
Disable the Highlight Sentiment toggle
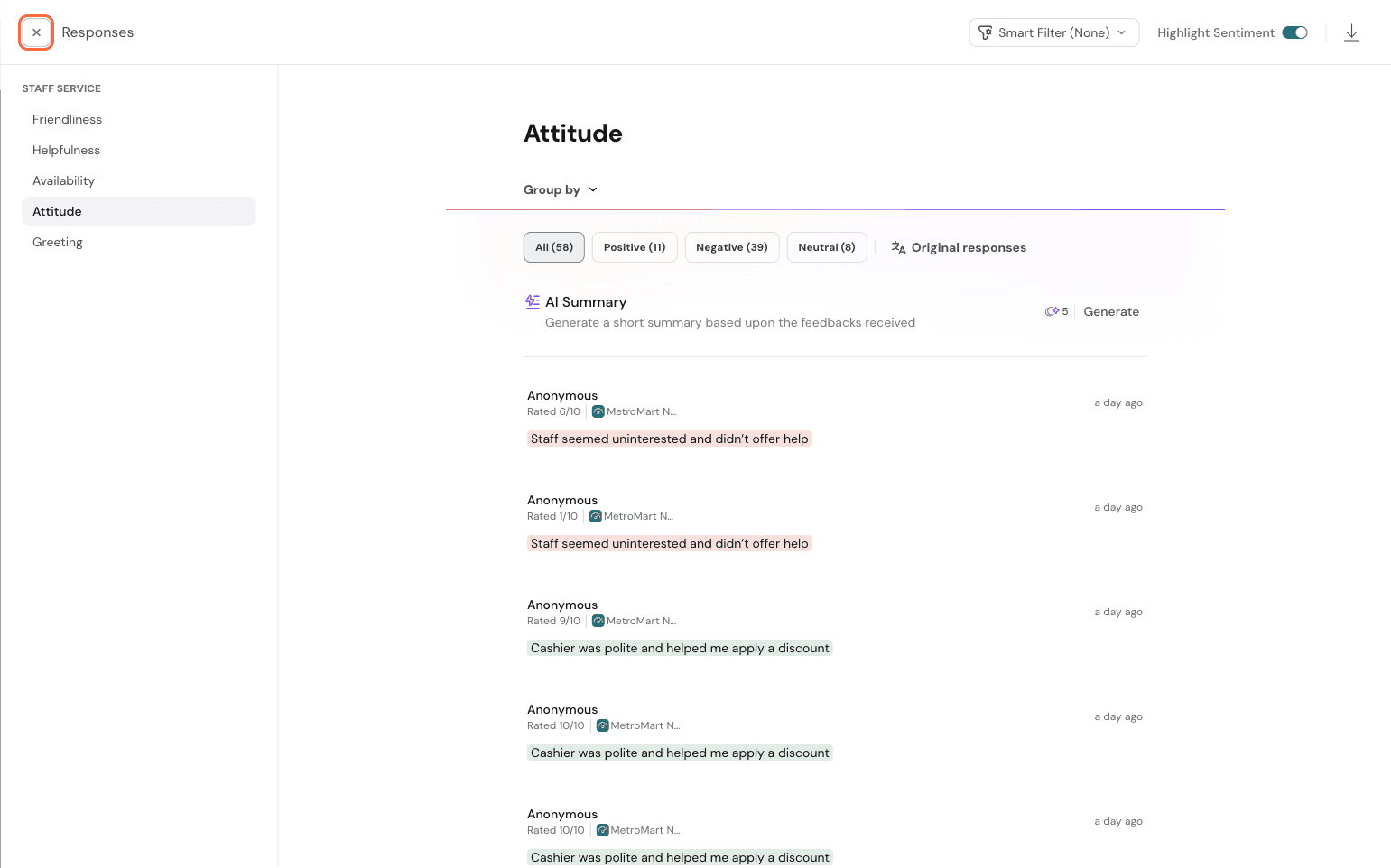[x=1294, y=32]
